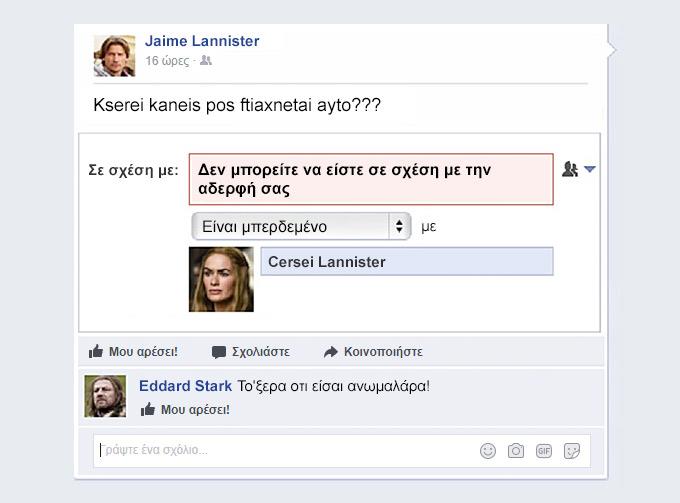The width and height of the screenshot is (680, 503).
Task: Click the share arrow icon
Action: [x=330, y=352]
